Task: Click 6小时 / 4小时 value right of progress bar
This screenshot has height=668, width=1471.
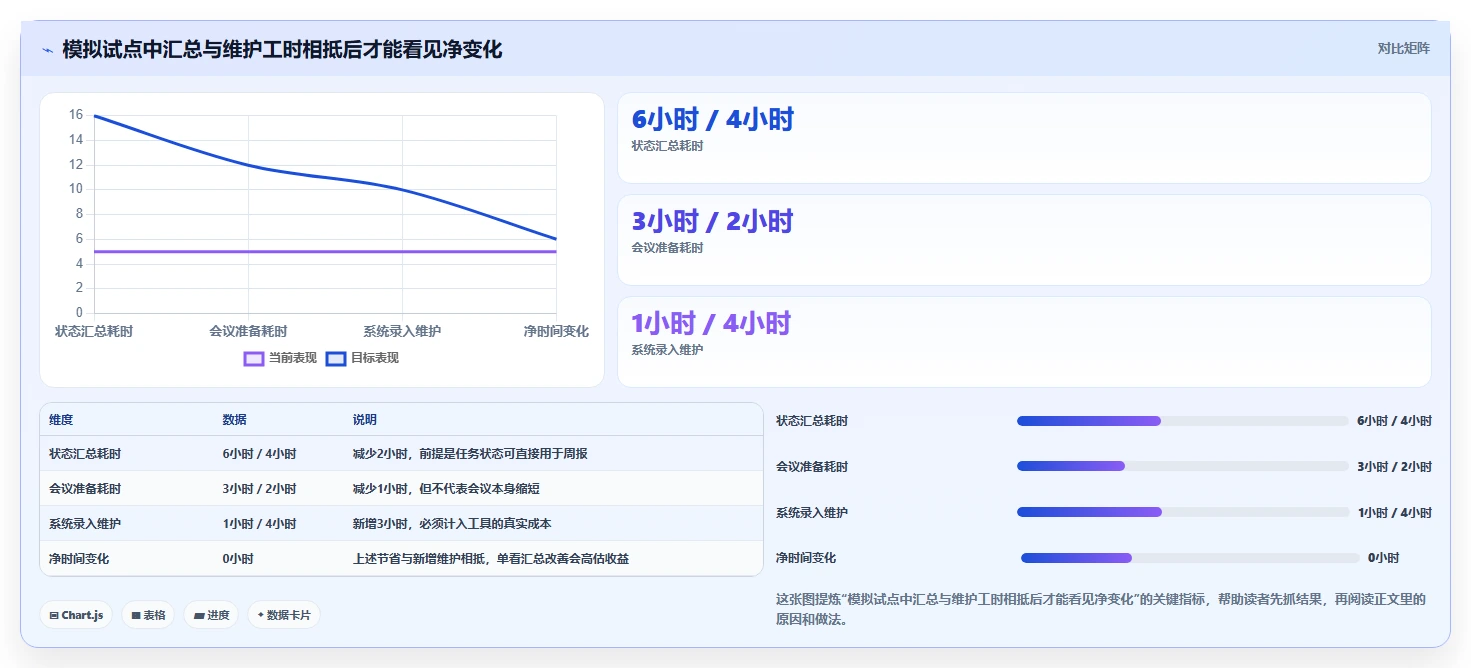Action: point(1394,421)
